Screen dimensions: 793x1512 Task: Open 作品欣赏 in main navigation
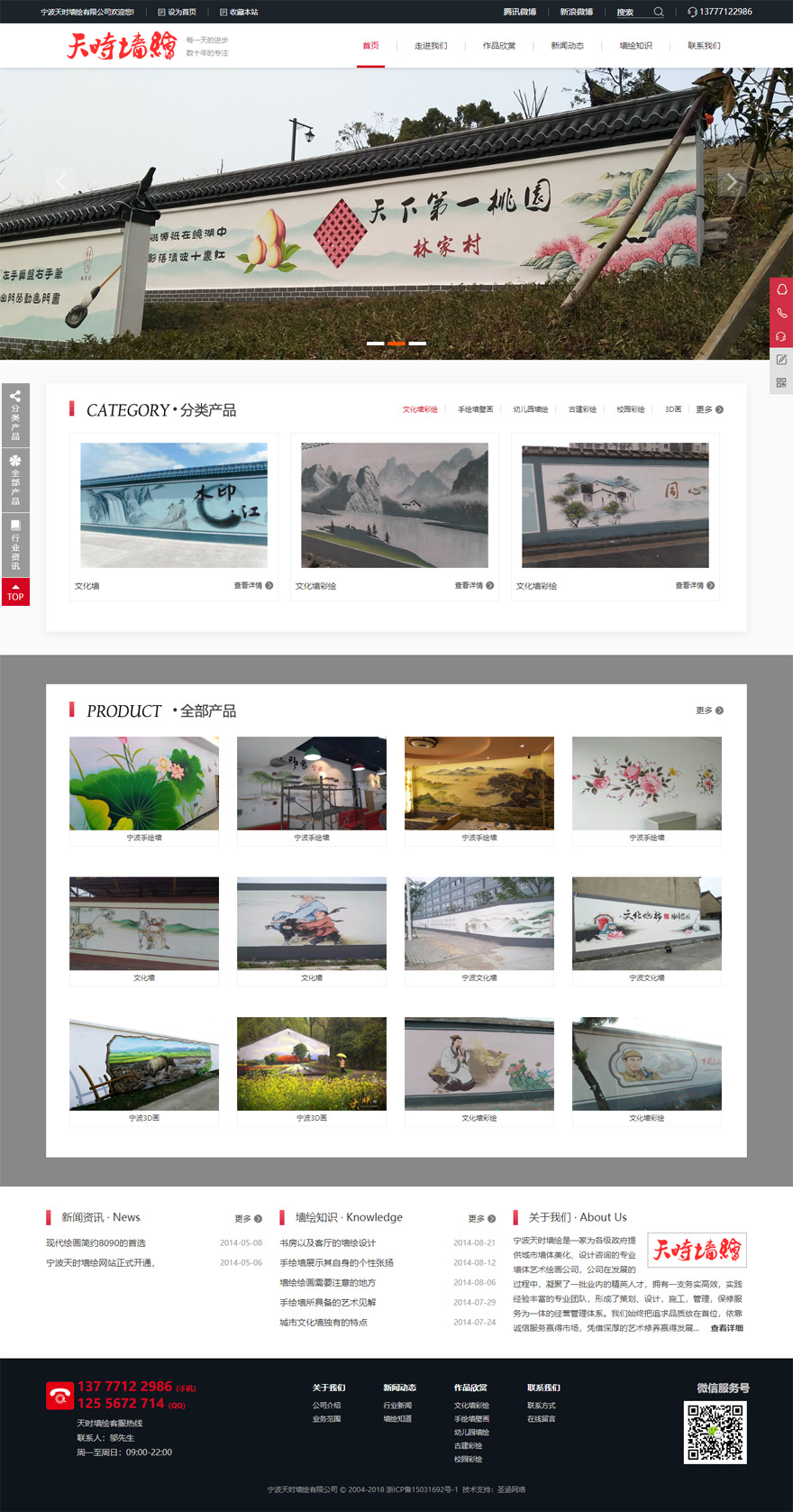(x=498, y=46)
